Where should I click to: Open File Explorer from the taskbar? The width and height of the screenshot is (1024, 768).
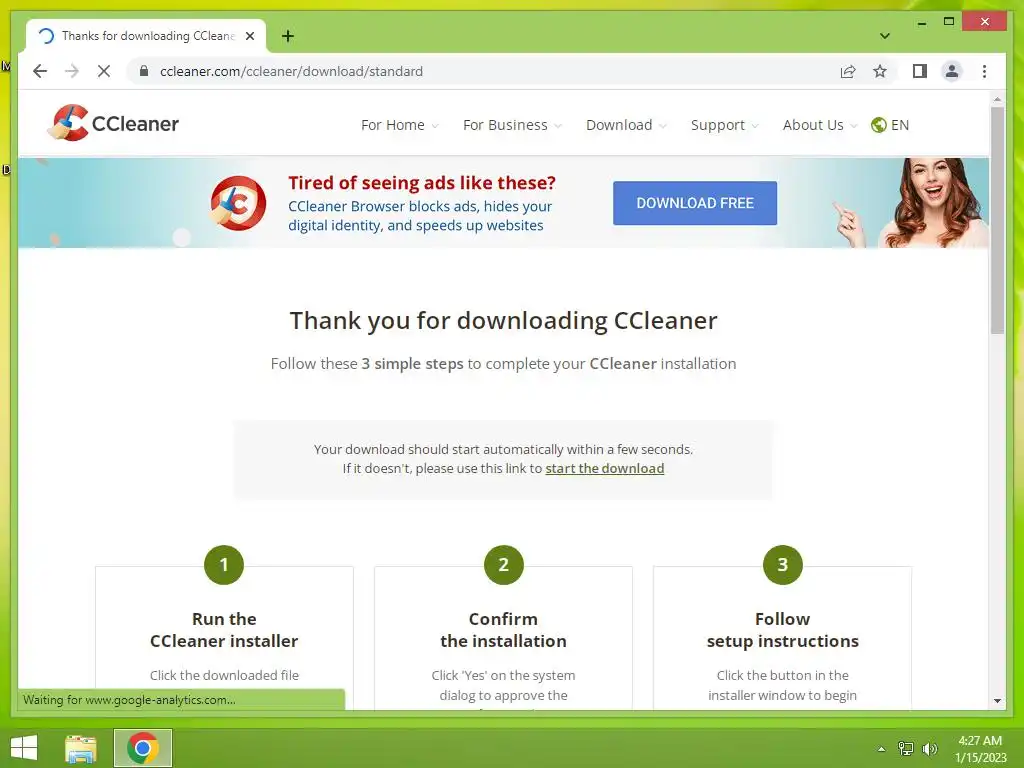(80, 748)
